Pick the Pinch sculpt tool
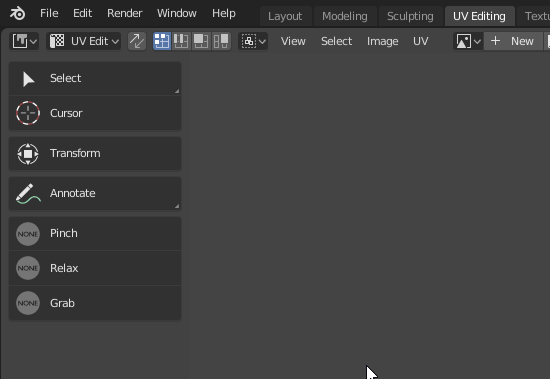 click(x=95, y=233)
